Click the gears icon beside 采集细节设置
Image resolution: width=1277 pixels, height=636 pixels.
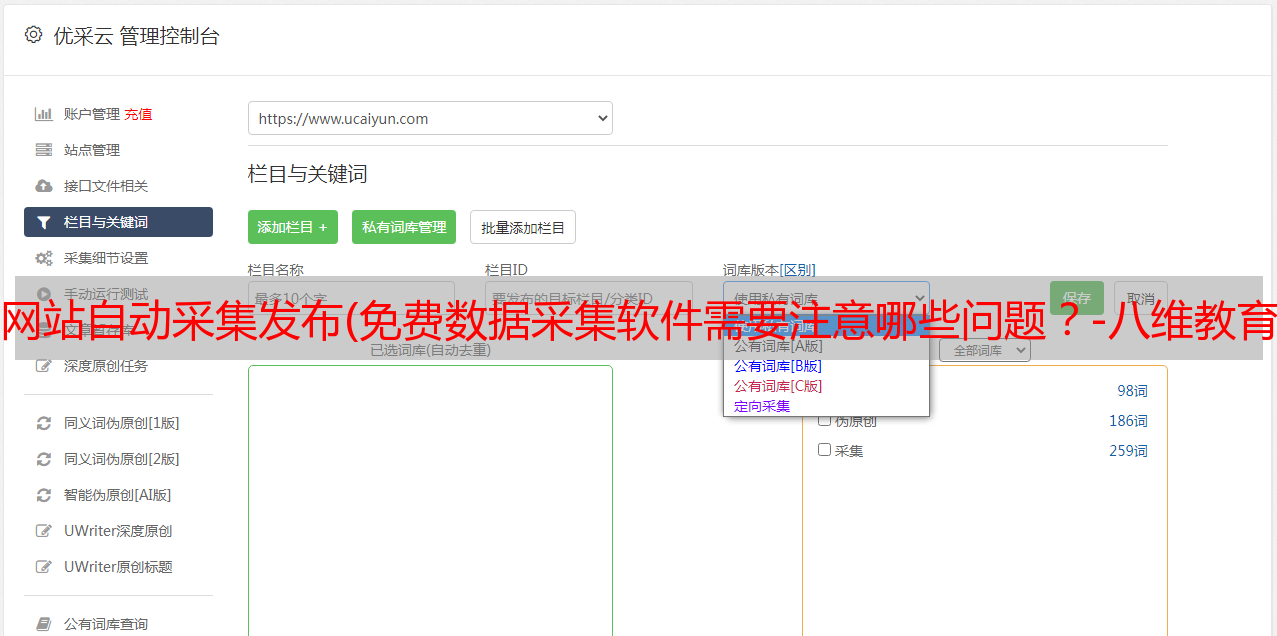[x=44, y=258]
